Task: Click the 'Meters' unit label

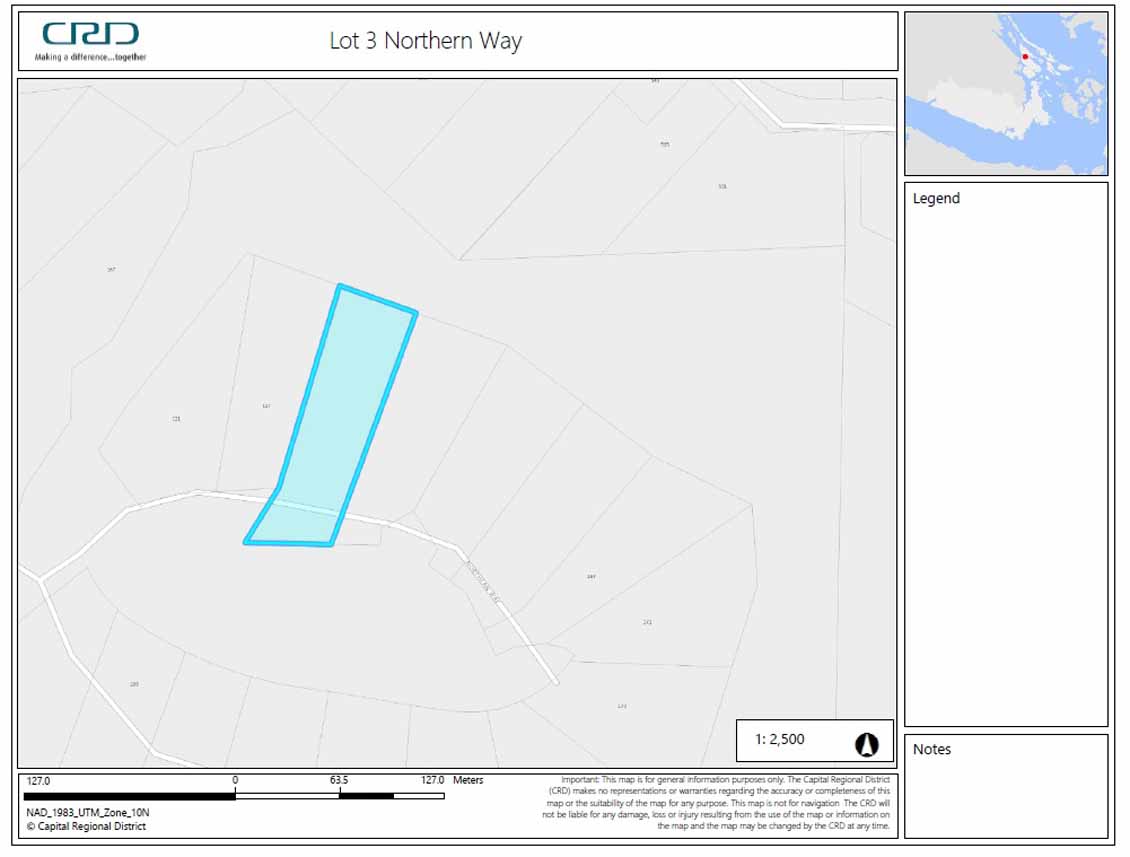Action: click(x=468, y=780)
